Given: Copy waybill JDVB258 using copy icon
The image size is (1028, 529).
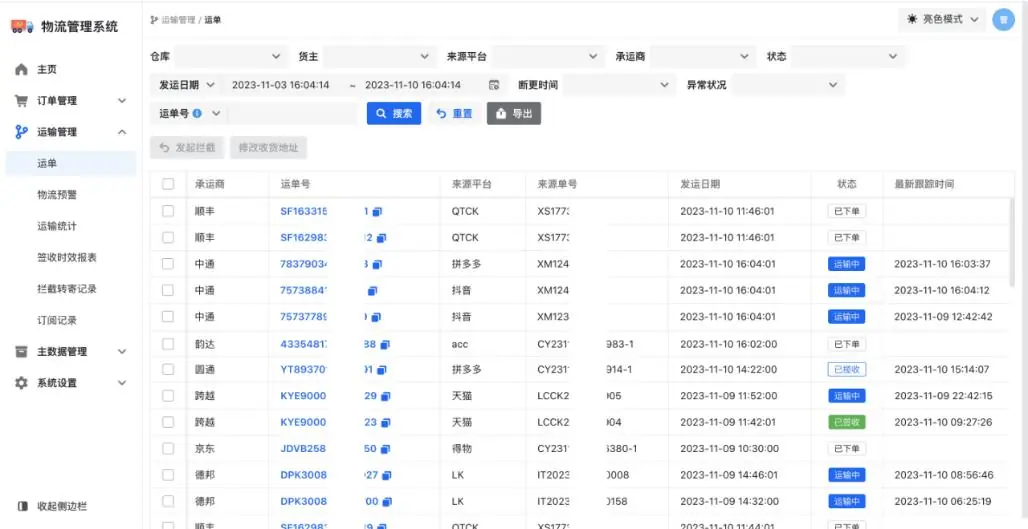Looking at the screenshot, I should point(385,449).
